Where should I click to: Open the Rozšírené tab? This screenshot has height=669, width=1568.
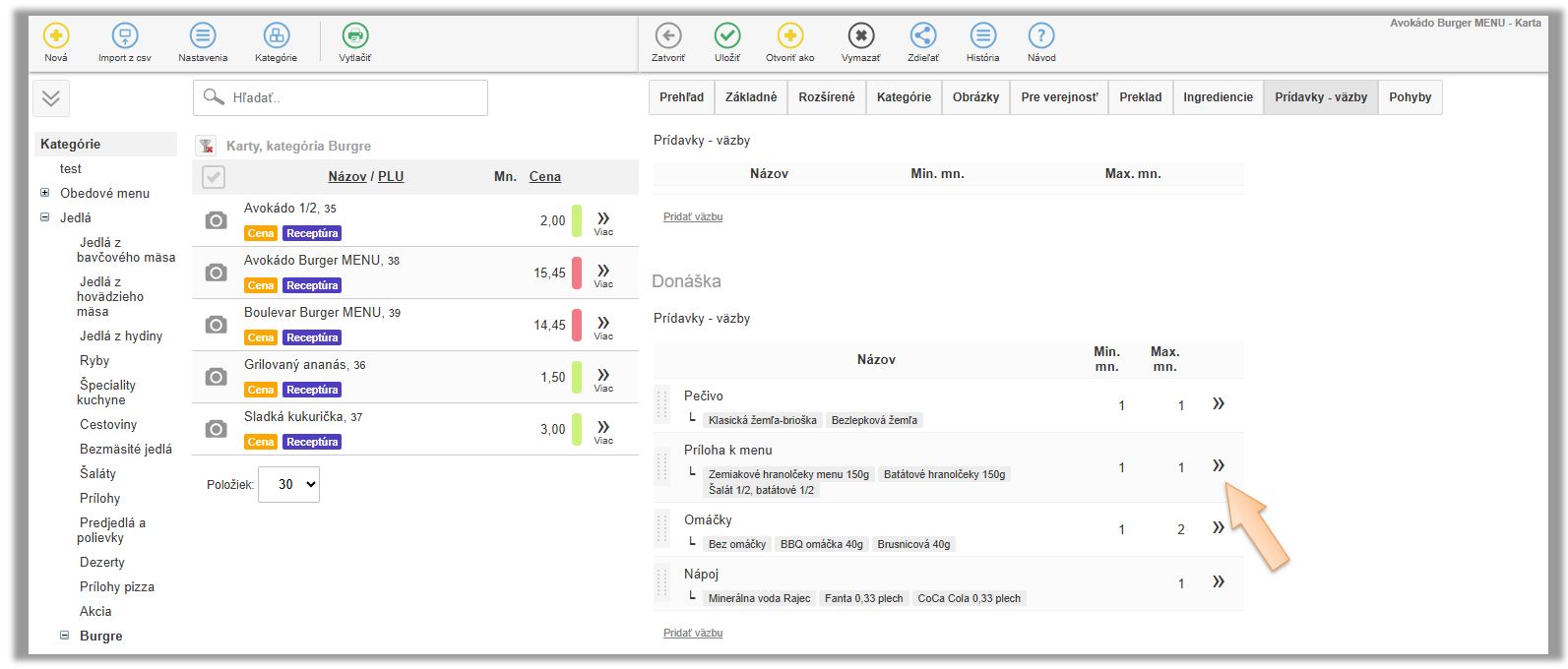pyautogui.click(x=827, y=97)
